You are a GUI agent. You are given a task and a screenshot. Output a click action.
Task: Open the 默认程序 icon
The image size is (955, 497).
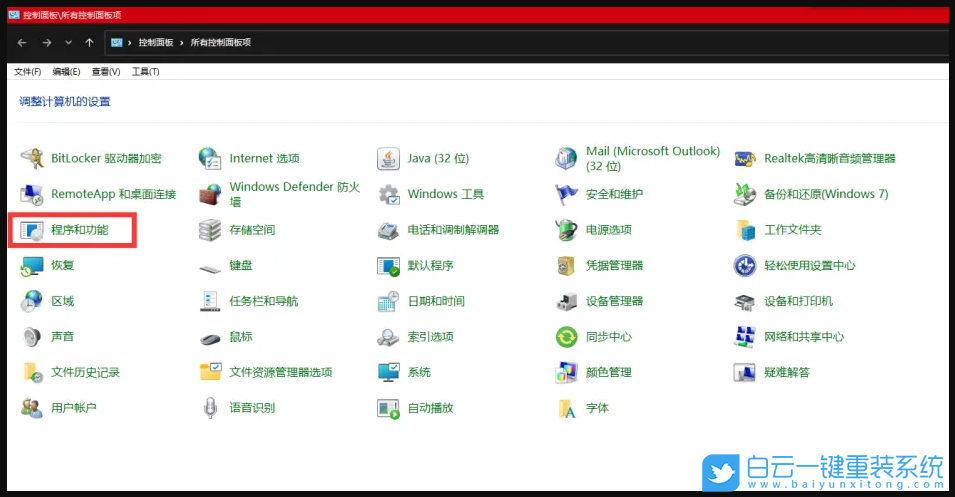coord(388,266)
